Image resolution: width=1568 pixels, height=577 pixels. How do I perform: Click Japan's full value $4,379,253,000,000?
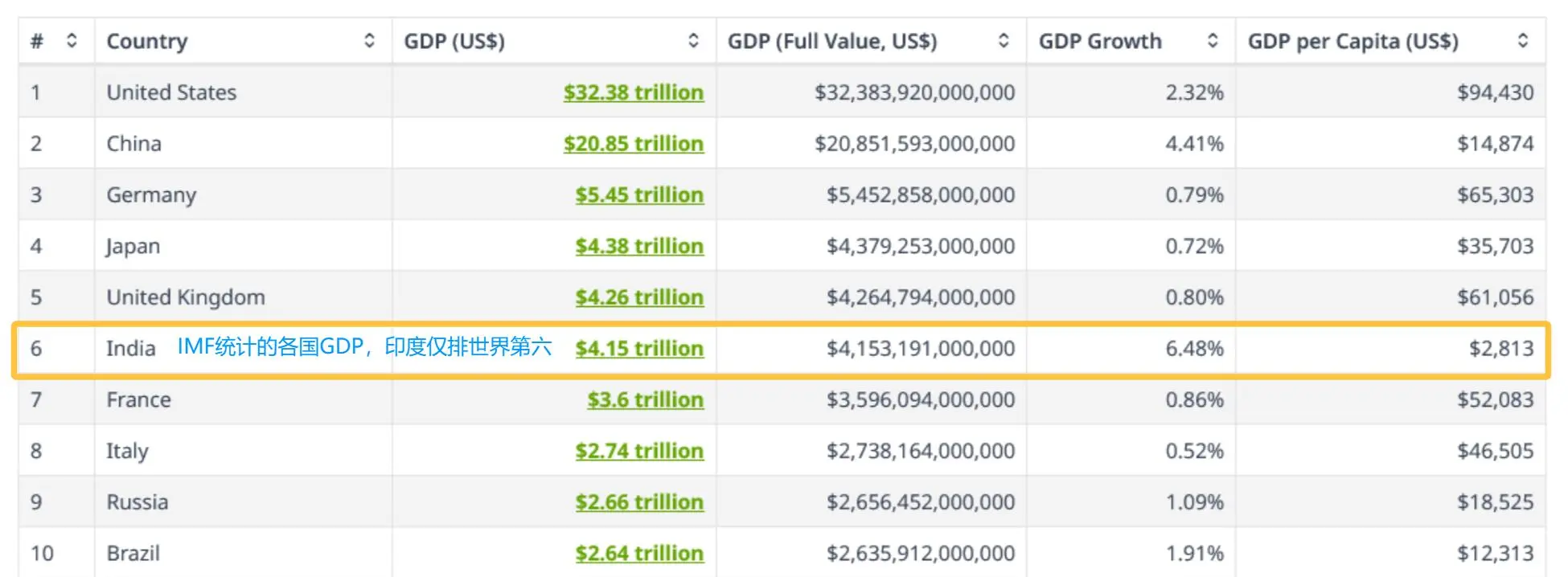[921, 246]
